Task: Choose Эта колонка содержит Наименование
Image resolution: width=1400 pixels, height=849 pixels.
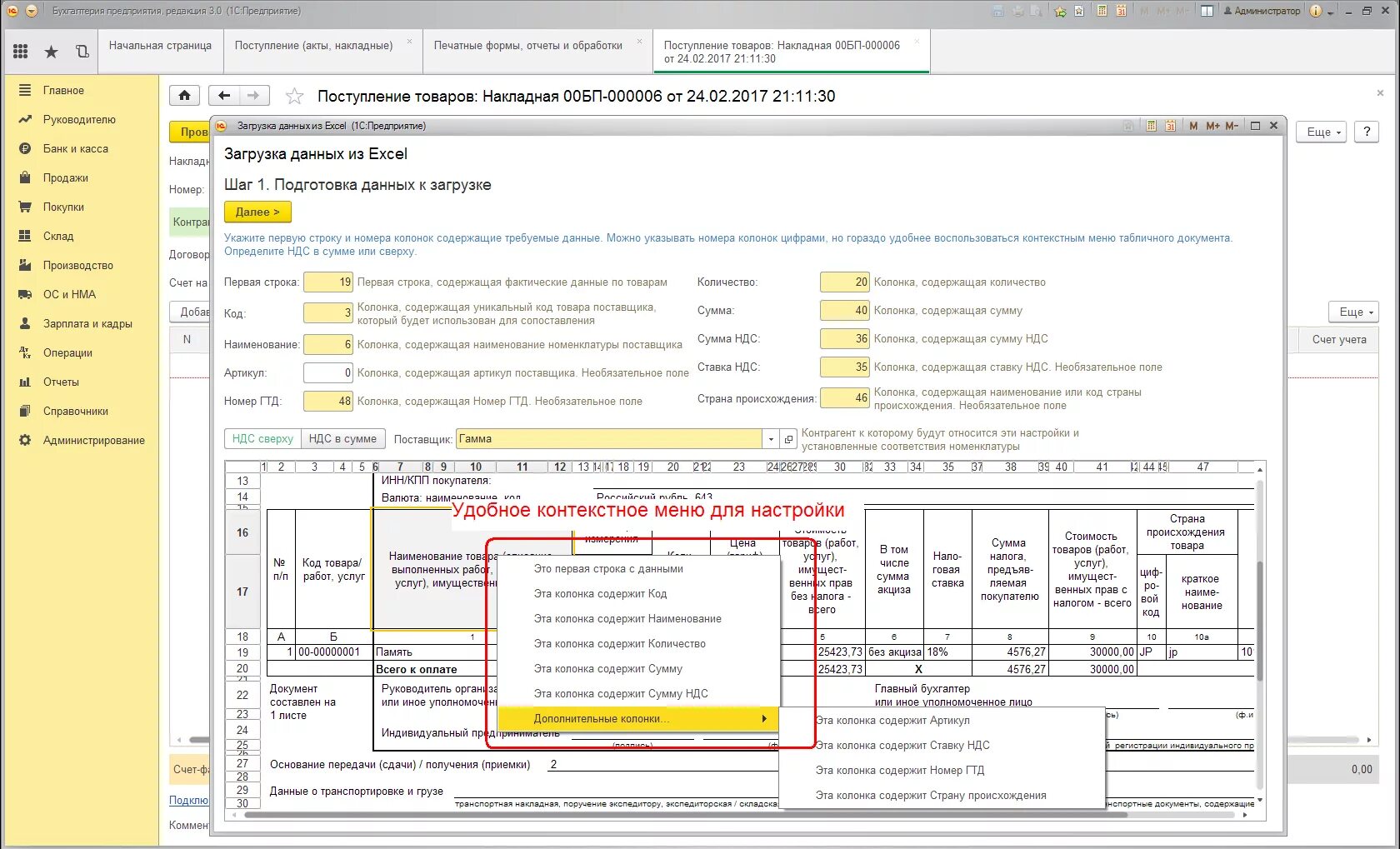Action: tap(627, 618)
